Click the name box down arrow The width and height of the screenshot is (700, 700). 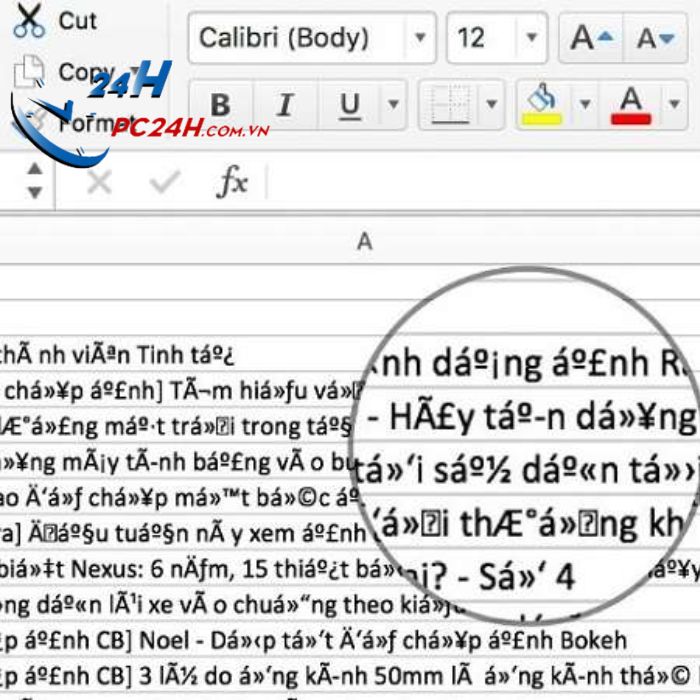[x=35, y=192]
